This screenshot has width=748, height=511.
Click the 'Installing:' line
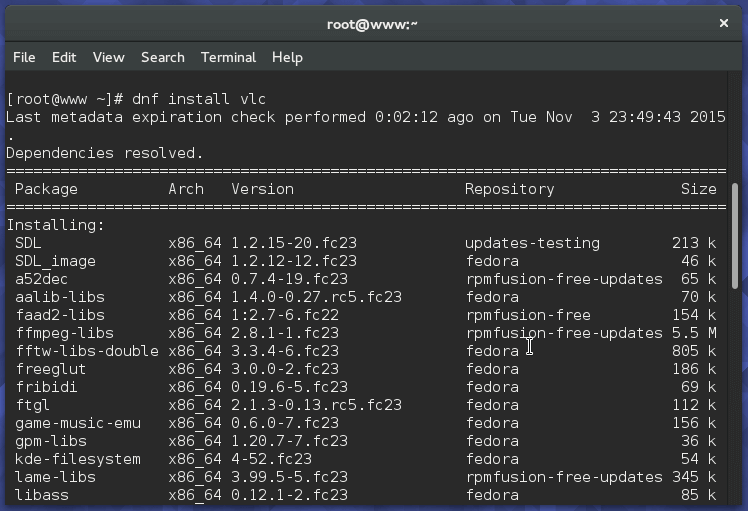pos(55,225)
